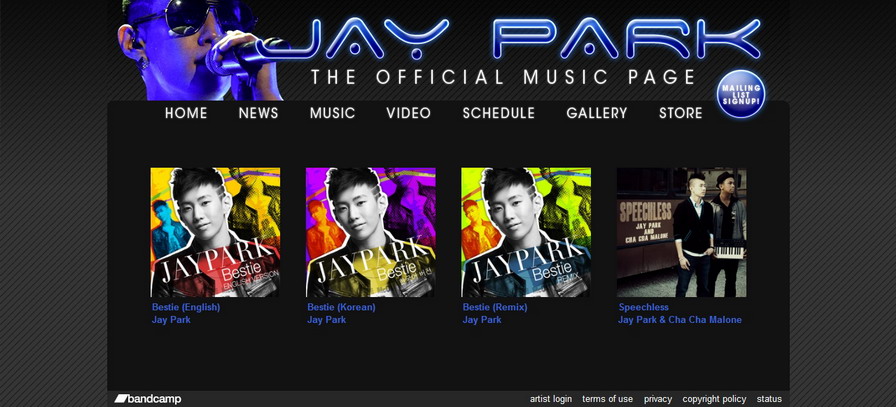
Task: Open the HOME navigation item
Action: pyautogui.click(x=186, y=113)
